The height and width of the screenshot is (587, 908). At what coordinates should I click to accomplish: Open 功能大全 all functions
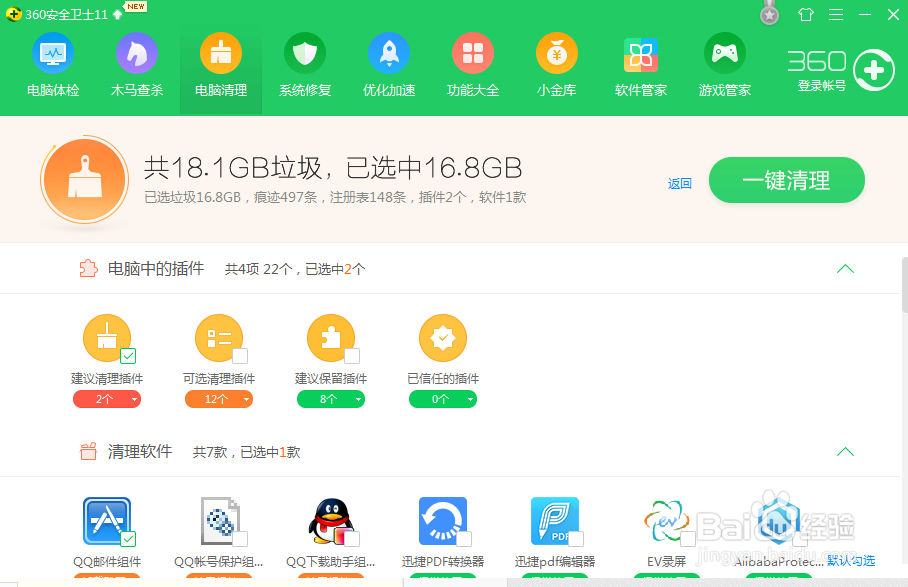point(473,65)
